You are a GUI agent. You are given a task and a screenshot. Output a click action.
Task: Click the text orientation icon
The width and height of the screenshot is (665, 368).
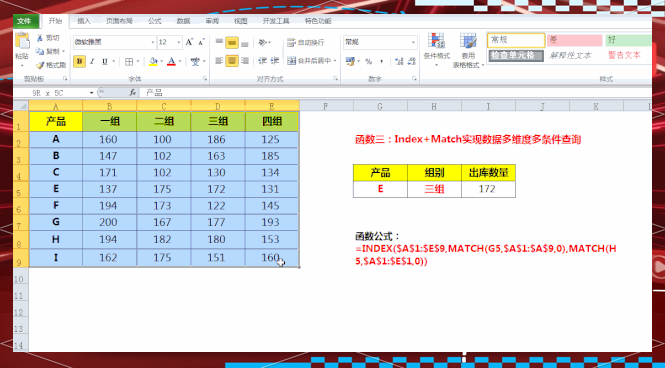tap(263, 42)
